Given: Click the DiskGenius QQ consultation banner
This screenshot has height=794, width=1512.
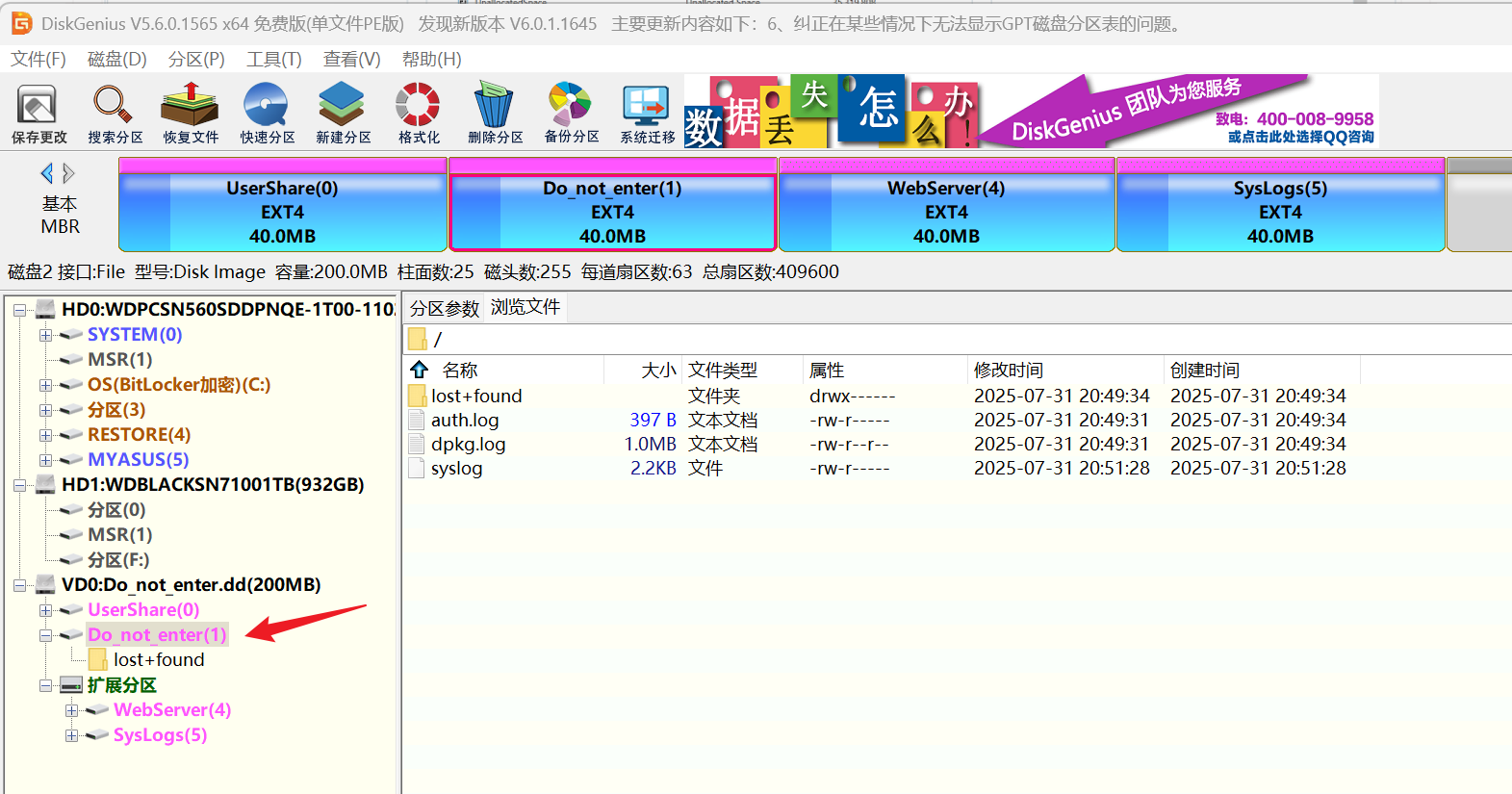Looking at the screenshot, I should (1299, 137).
